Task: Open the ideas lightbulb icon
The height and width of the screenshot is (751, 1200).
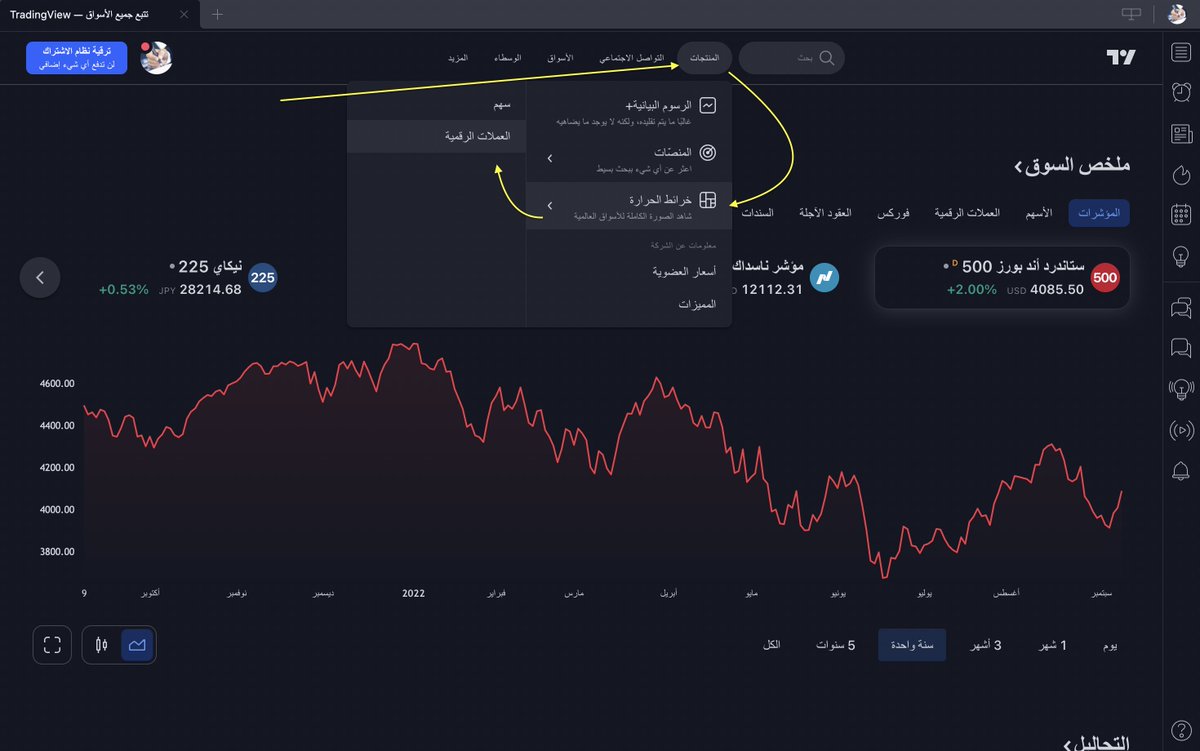Action: [x=1181, y=255]
